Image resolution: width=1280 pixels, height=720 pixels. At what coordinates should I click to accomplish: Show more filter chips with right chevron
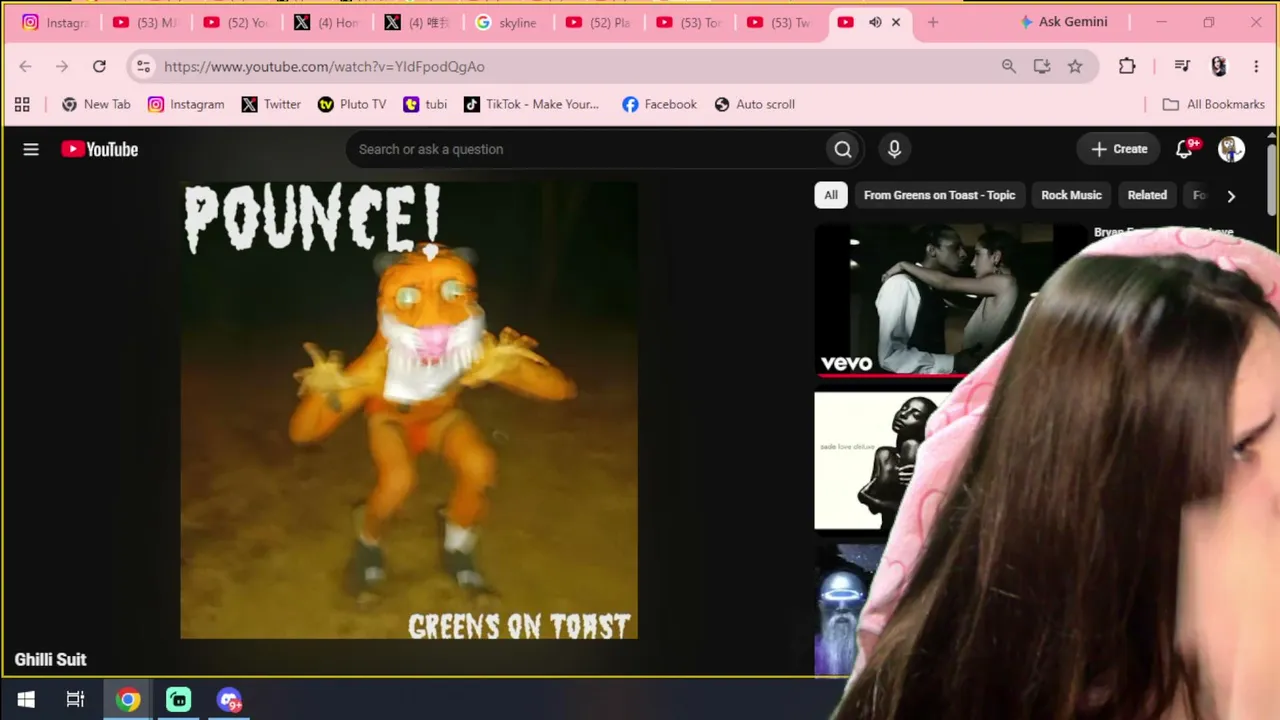[x=1231, y=196]
